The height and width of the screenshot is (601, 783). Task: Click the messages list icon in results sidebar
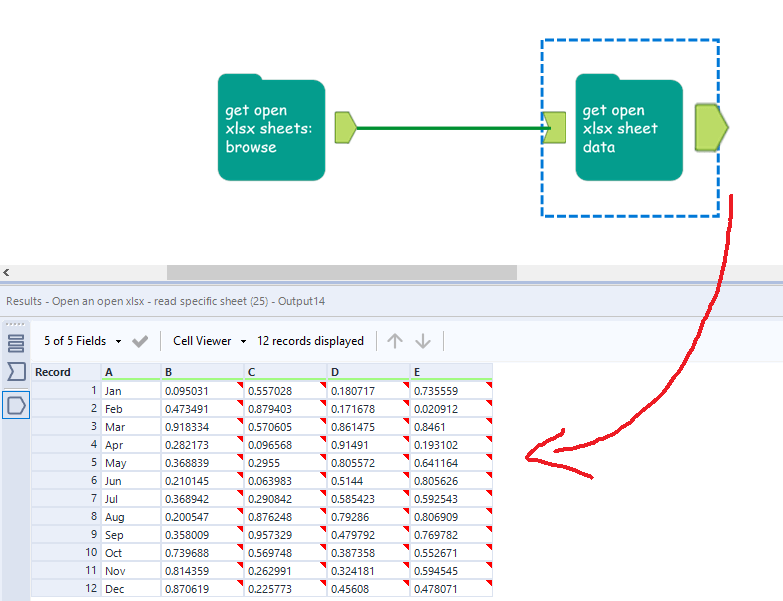click(16, 344)
